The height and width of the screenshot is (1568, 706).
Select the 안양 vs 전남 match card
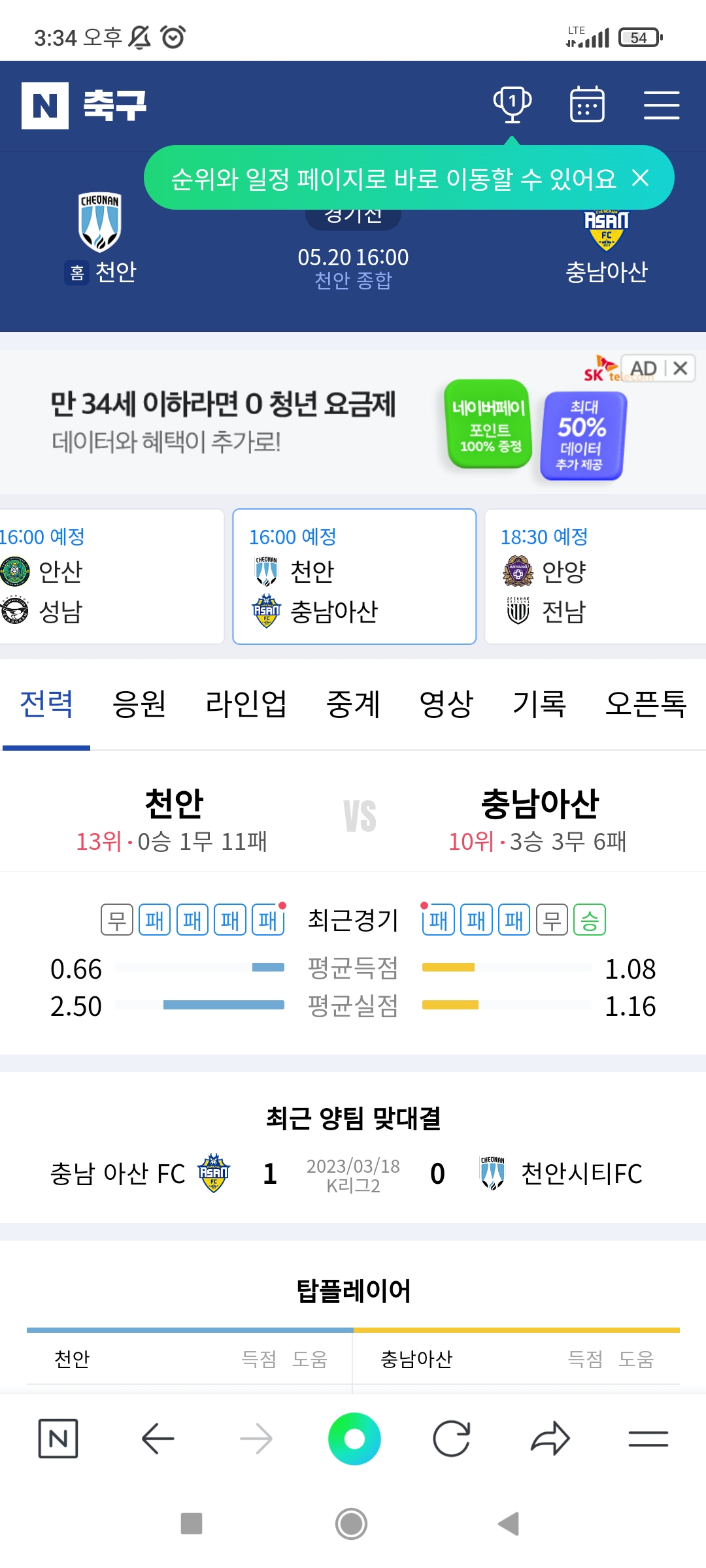tap(595, 576)
